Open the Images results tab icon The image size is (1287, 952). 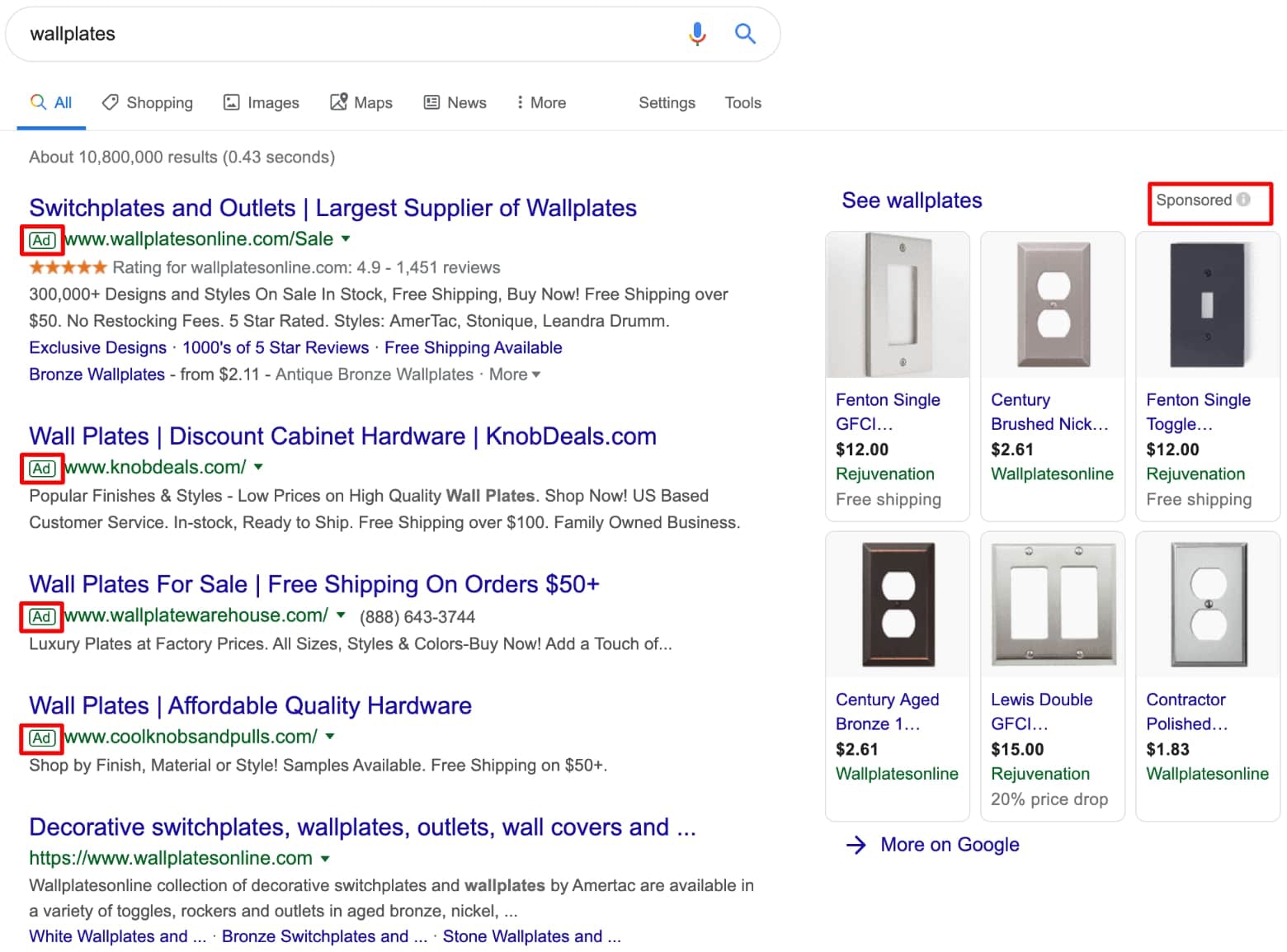(233, 101)
